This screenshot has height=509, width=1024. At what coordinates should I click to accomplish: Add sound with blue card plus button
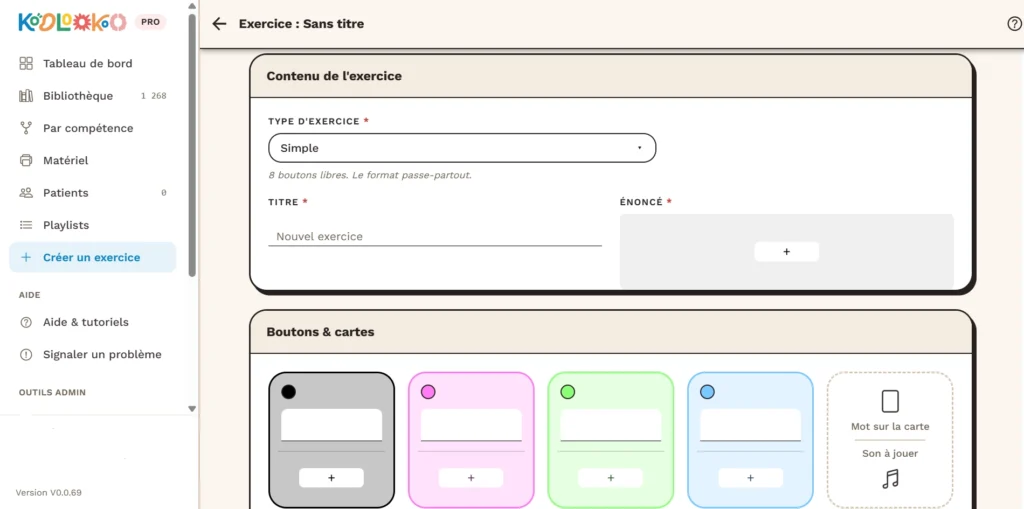point(750,478)
